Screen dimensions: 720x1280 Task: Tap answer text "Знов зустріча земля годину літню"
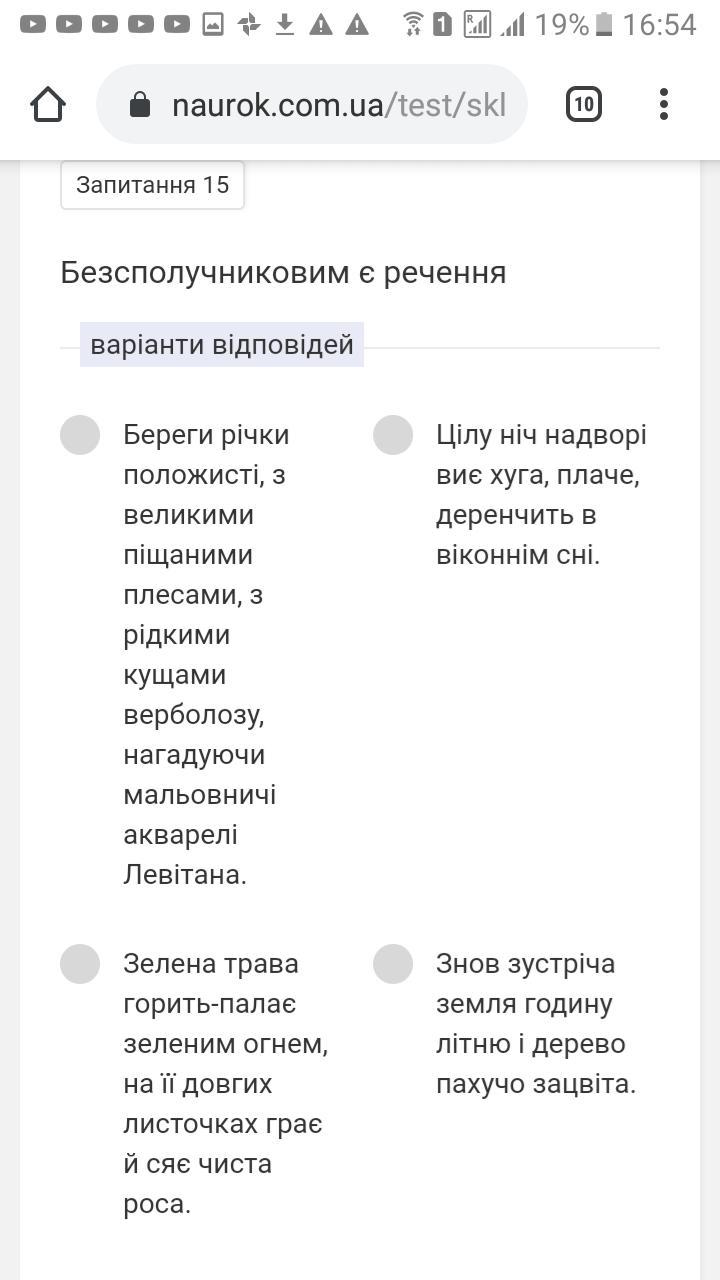536,1024
